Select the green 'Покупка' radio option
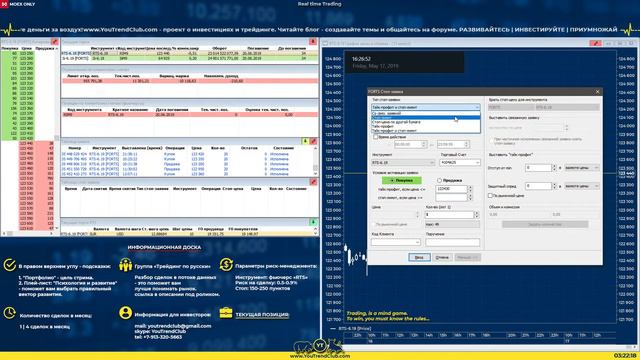 pos(402,180)
